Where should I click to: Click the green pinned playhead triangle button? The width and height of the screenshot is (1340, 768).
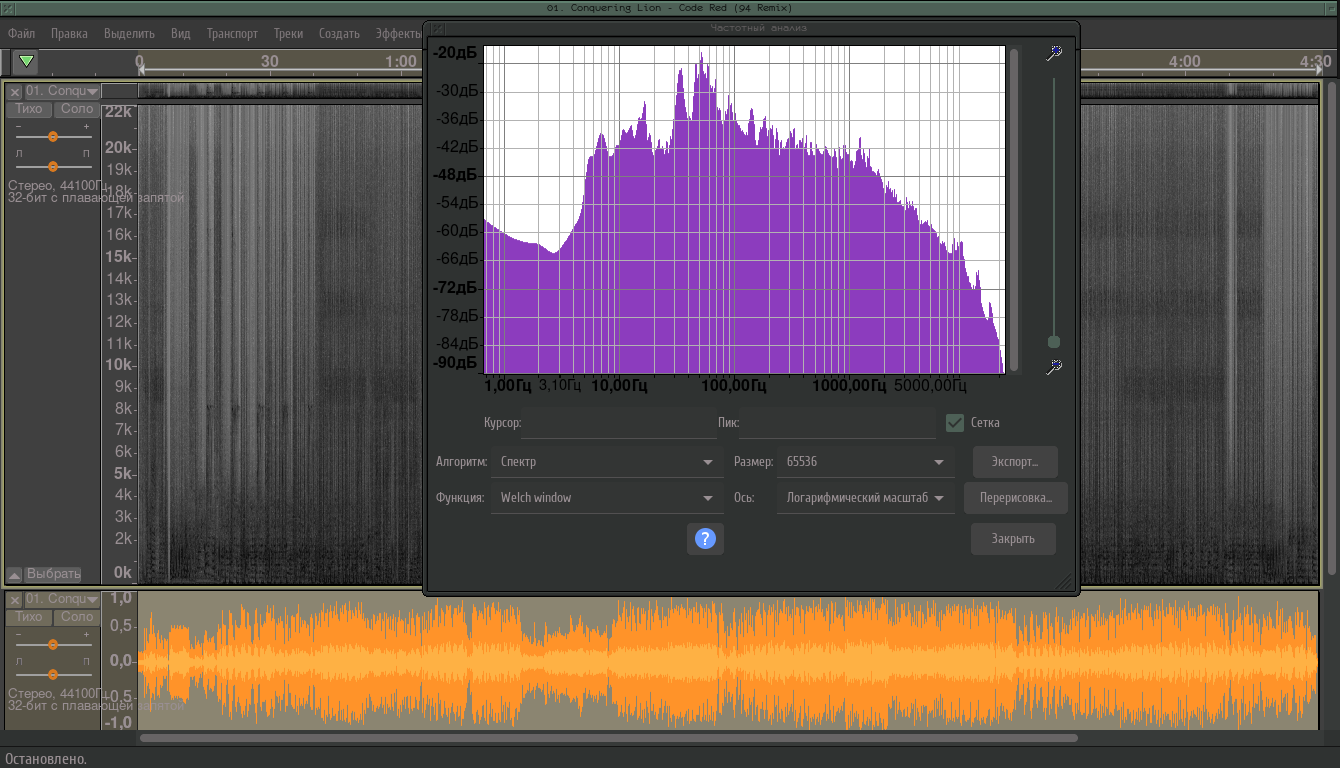pos(27,62)
